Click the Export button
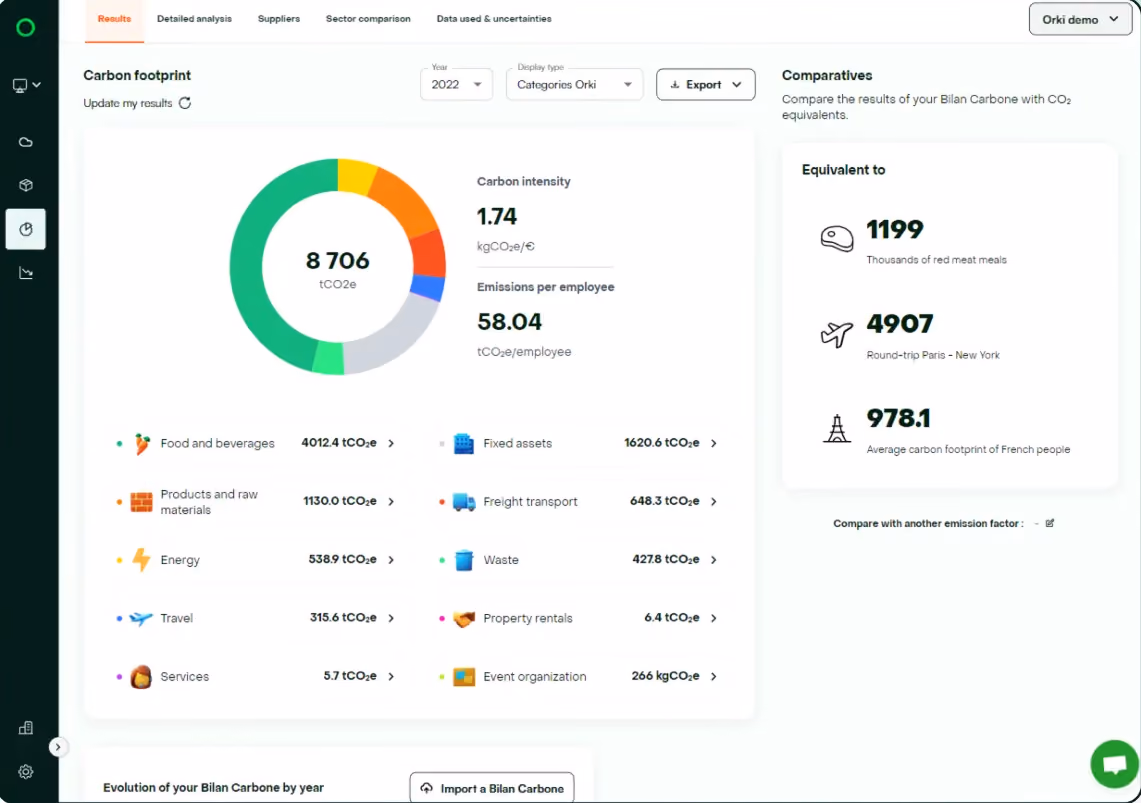This screenshot has width=1141, height=803. coord(705,84)
